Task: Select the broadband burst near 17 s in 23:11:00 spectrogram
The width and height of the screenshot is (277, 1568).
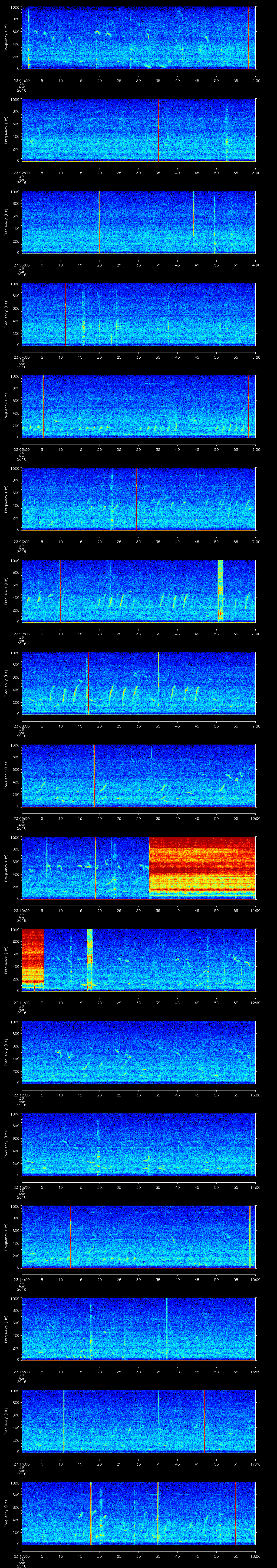Action: (90, 959)
